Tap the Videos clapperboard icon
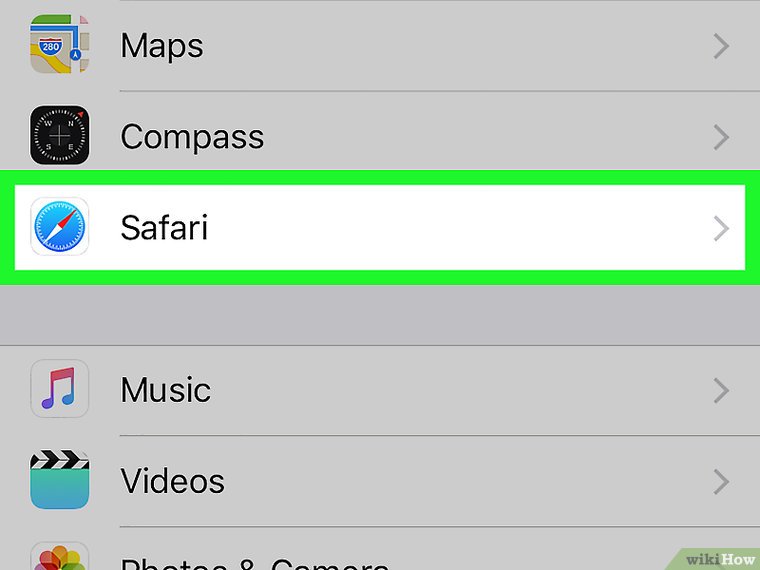Screen dimensions: 760x570 (x=59, y=481)
